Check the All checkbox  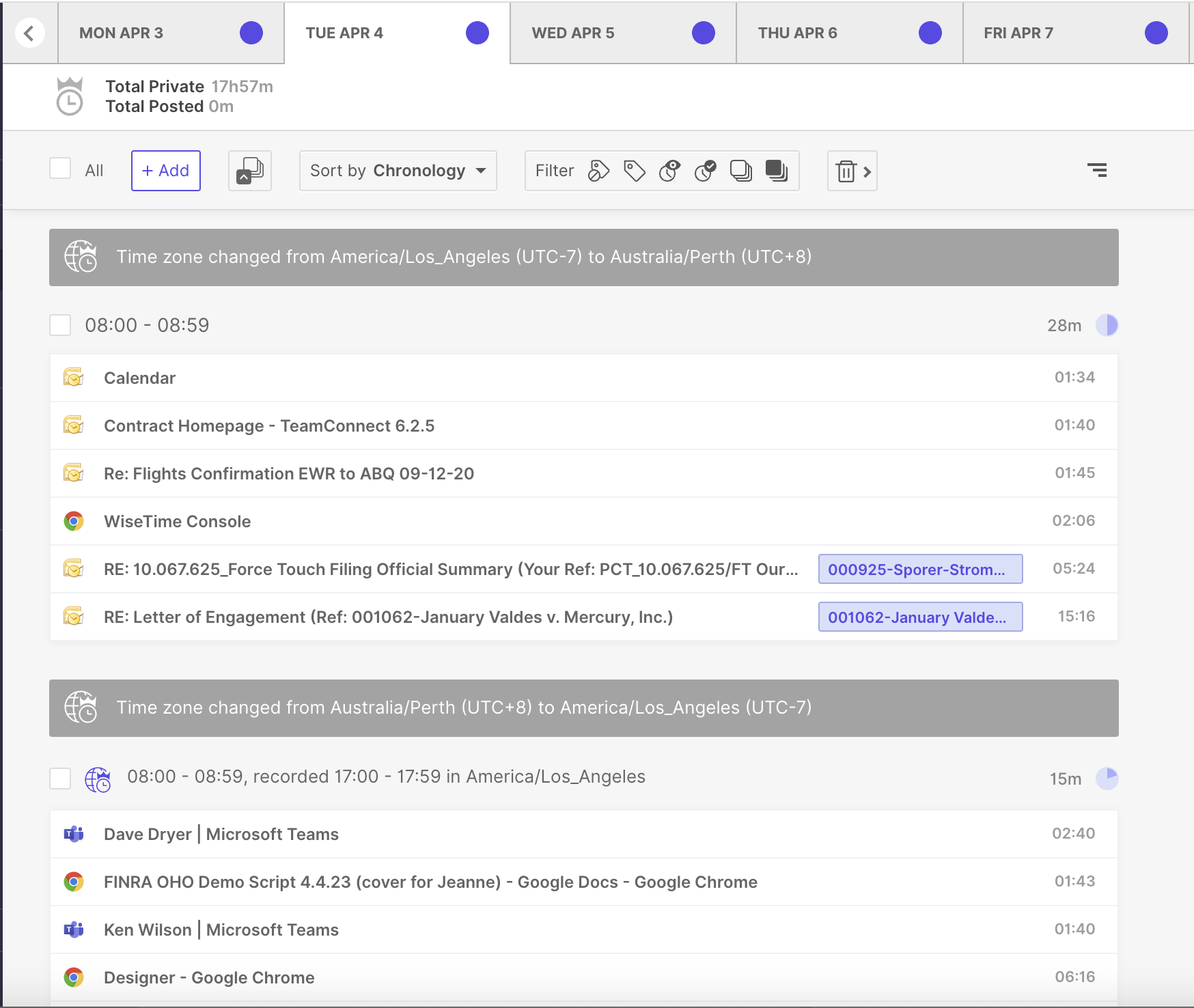60,168
